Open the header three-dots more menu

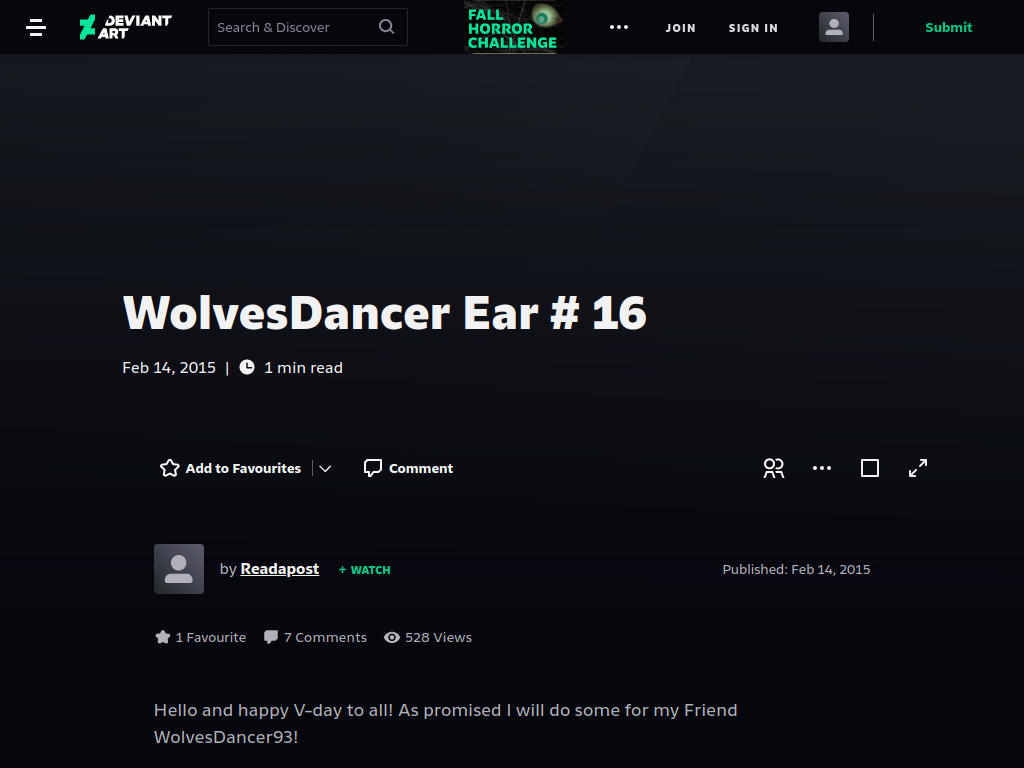coord(619,27)
